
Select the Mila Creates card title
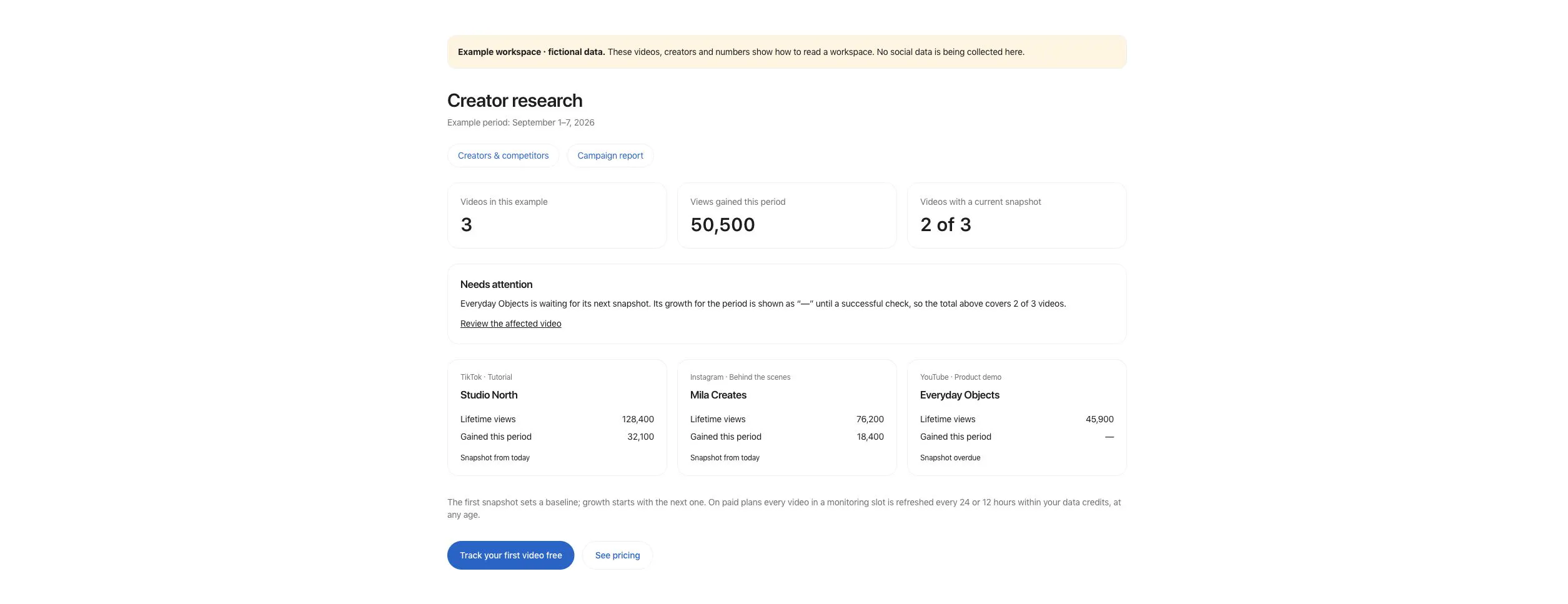[718, 395]
